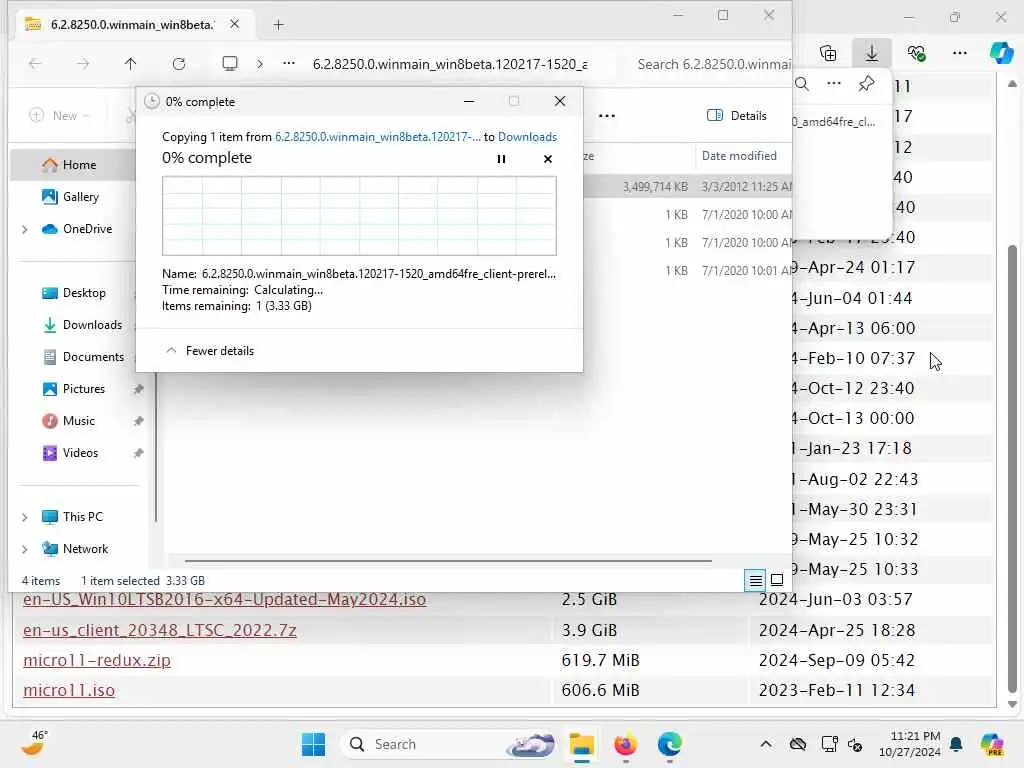Search downloads in Edge flyout
1024x768 pixels.
pos(803,84)
